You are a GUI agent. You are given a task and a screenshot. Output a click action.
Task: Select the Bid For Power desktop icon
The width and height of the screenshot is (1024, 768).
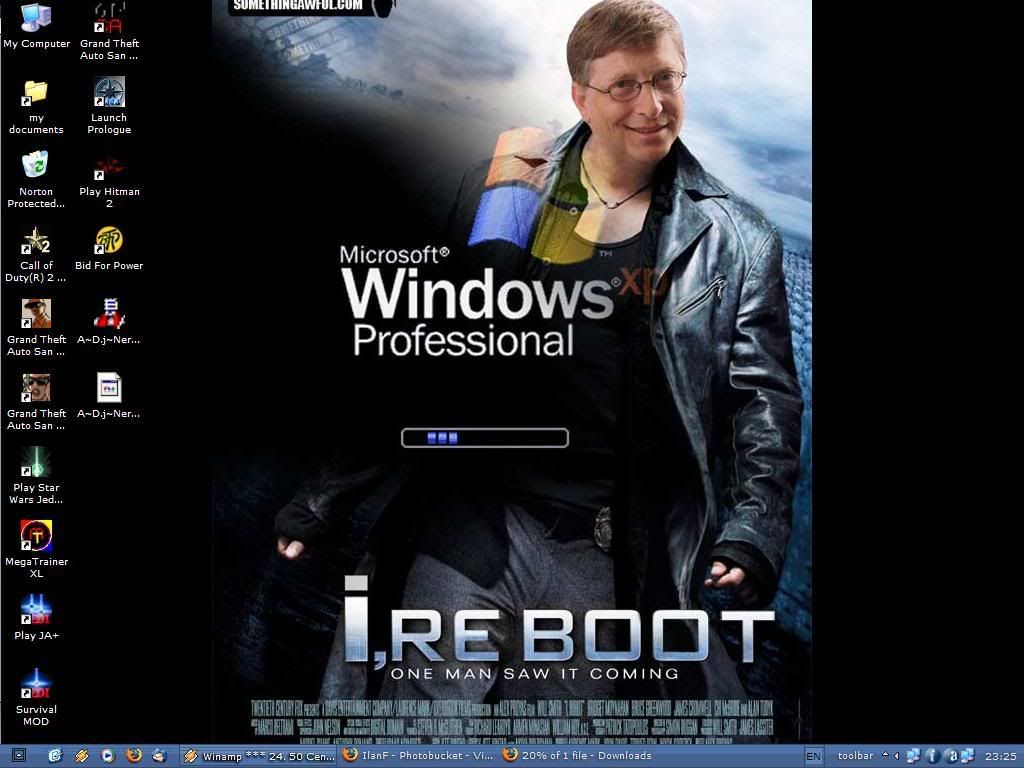[x=109, y=248]
